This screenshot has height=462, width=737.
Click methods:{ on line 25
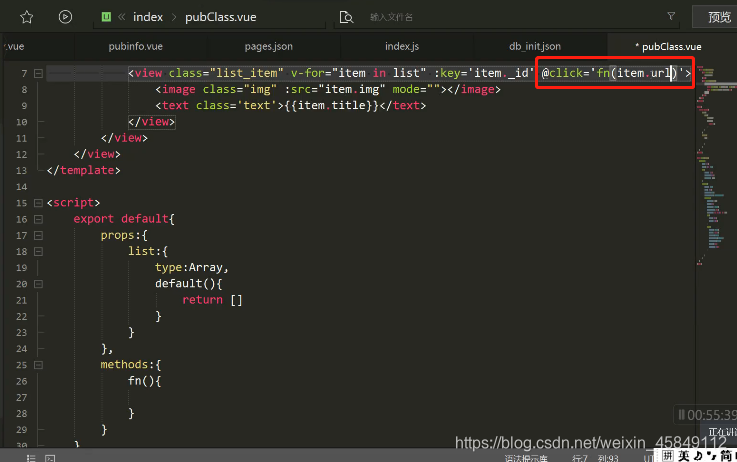tap(131, 365)
